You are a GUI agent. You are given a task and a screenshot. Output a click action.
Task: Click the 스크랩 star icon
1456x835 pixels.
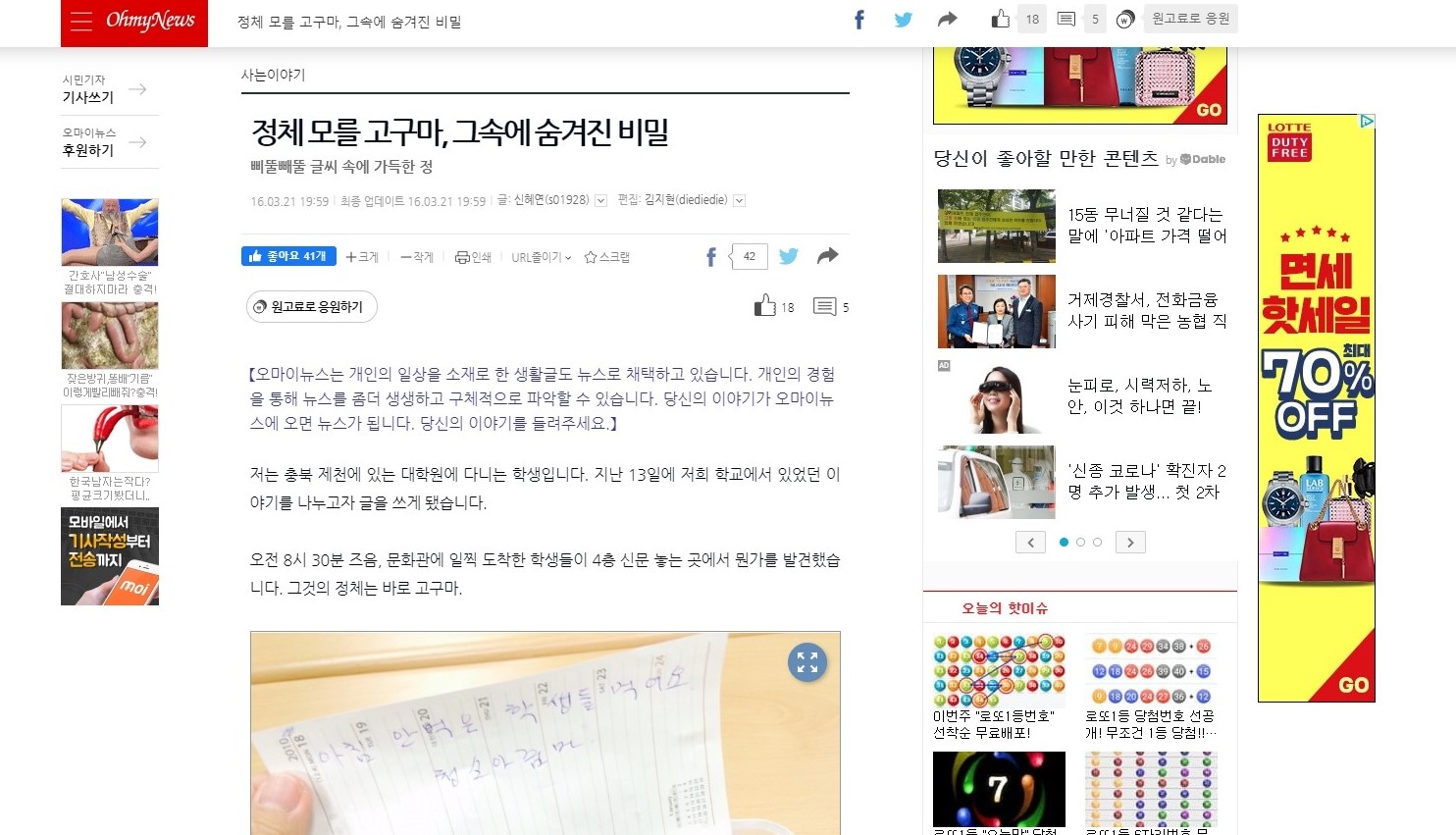606,257
